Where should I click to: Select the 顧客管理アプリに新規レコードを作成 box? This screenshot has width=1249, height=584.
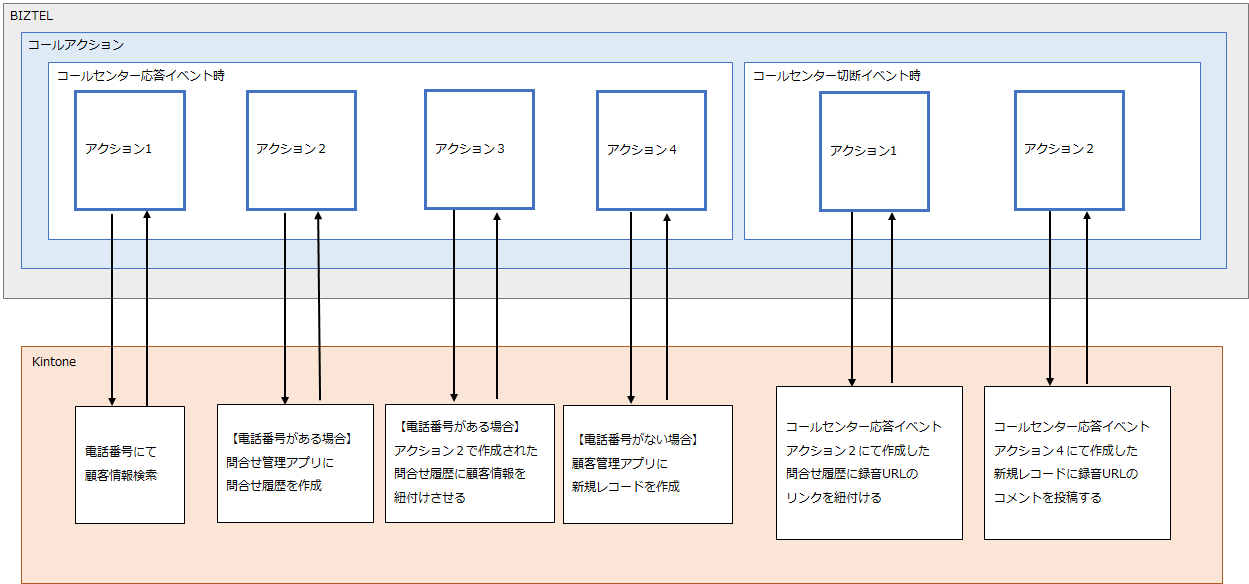(648, 464)
